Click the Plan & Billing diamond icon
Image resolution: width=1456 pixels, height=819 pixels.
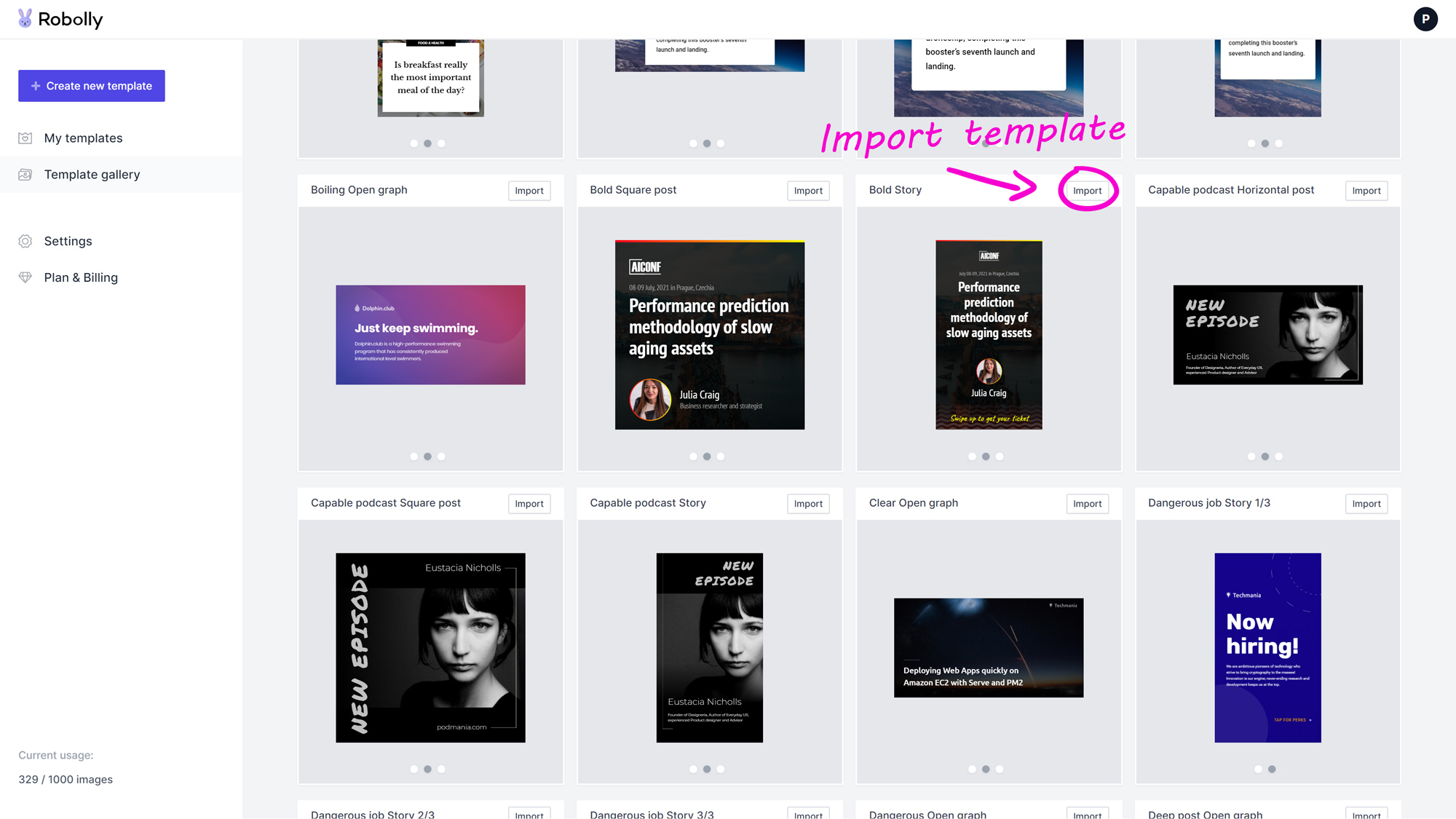(x=25, y=277)
